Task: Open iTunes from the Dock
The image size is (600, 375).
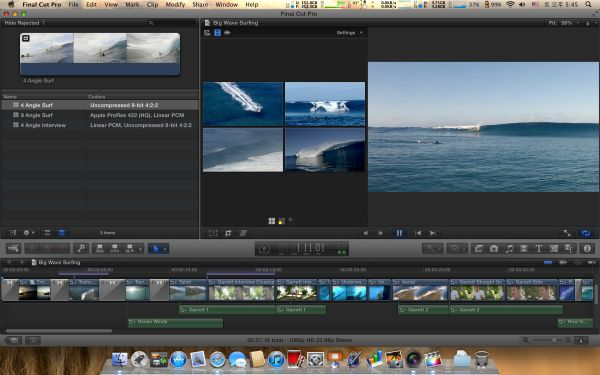Action: pyautogui.click(x=276, y=360)
